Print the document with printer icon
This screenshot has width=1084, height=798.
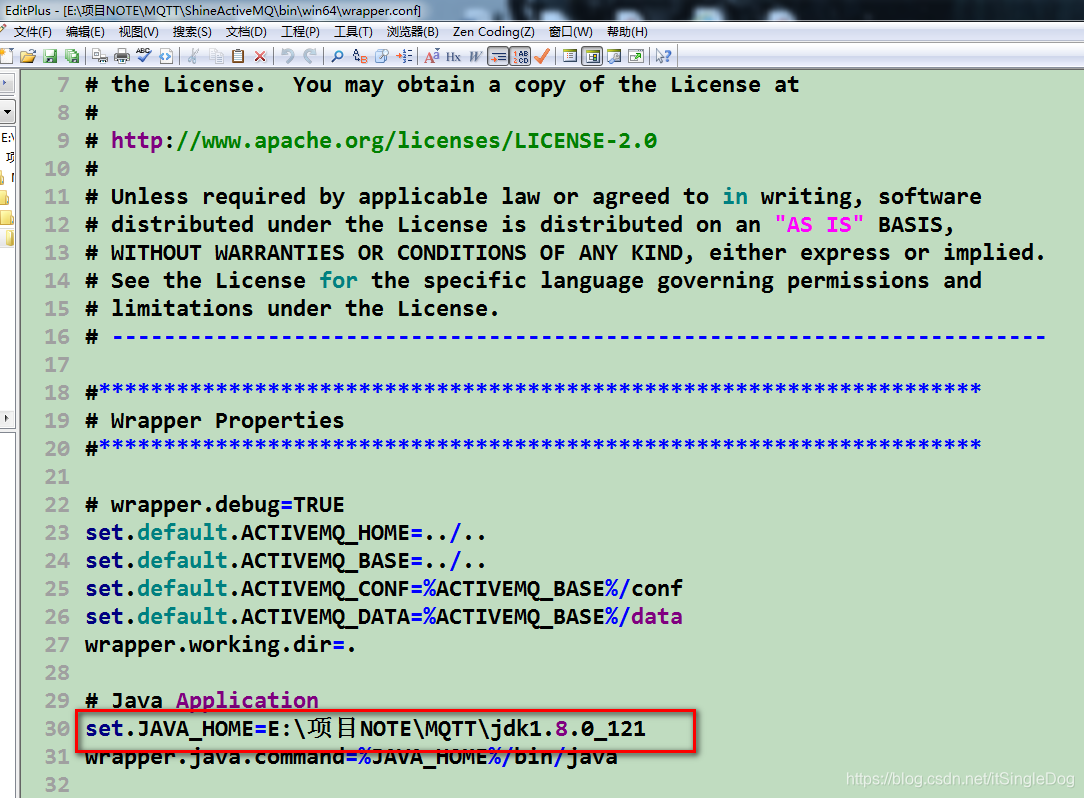pyautogui.click(x=122, y=56)
